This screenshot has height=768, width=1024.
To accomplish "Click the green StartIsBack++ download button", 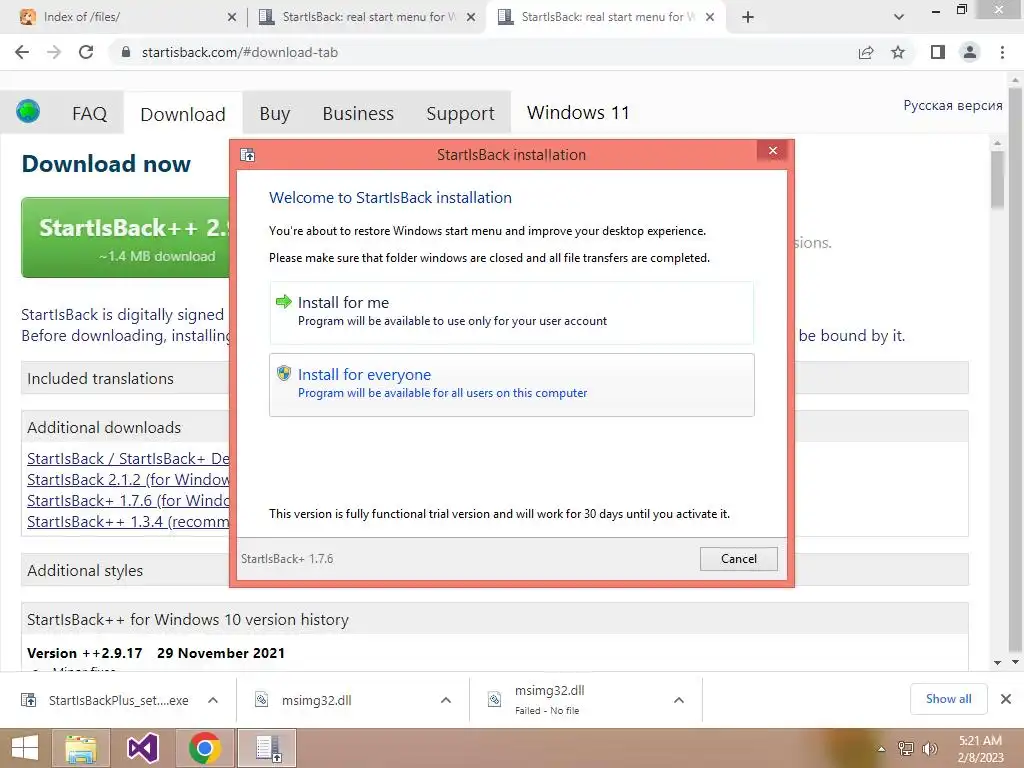I will point(126,238).
